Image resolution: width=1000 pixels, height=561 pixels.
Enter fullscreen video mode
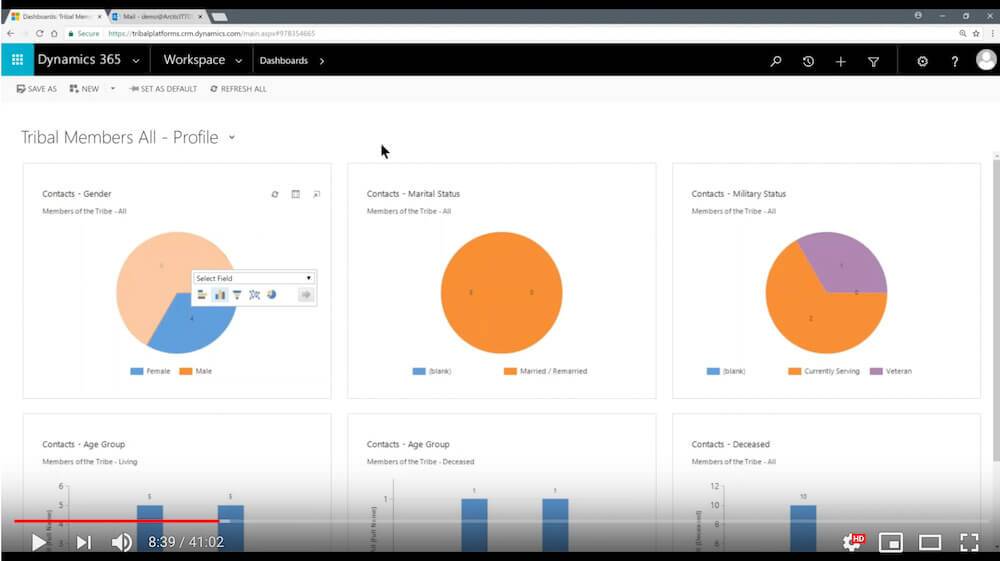(969, 543)
